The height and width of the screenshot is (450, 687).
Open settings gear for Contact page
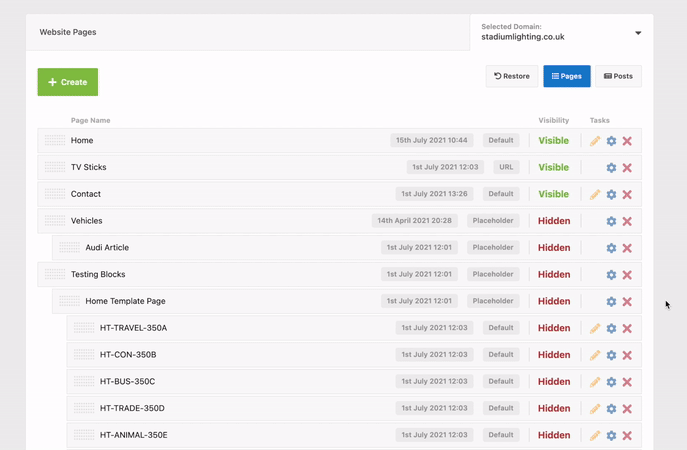611,194
